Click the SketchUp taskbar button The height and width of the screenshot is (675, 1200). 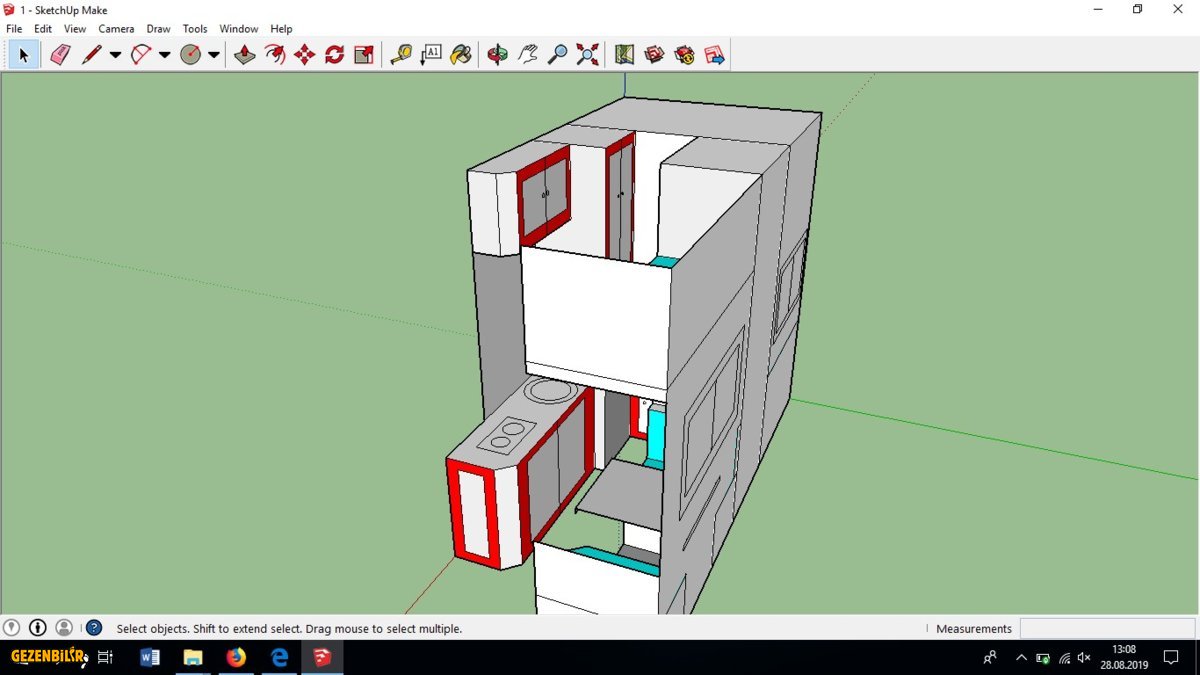322,657
